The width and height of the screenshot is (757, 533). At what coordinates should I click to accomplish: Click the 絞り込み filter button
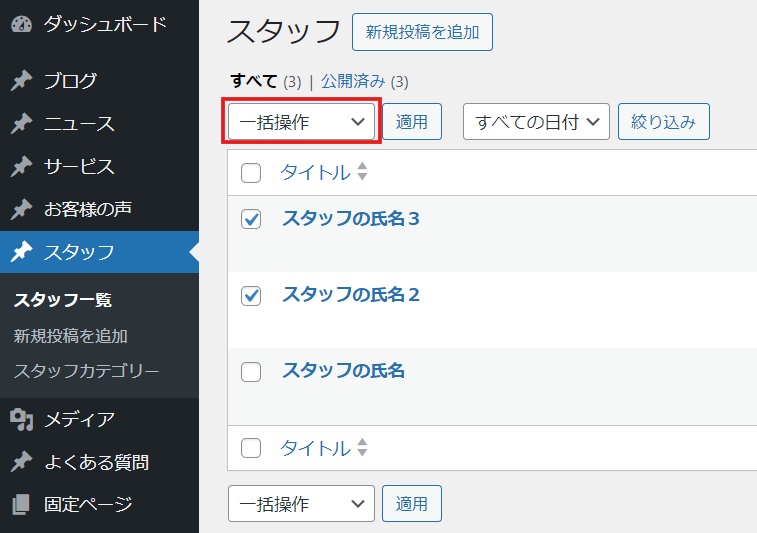pyautogui.click(x=664, y=122)
